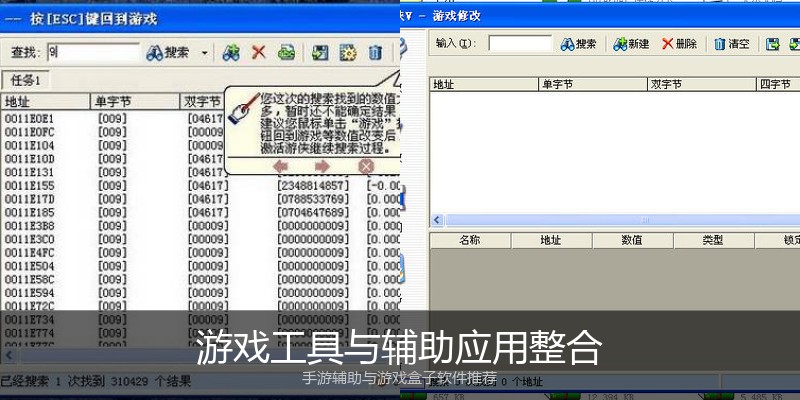Screen dimensions: 800x400
Task: Click the 单字节 column header in the 任务1 results
Action: tap(135, 102)
